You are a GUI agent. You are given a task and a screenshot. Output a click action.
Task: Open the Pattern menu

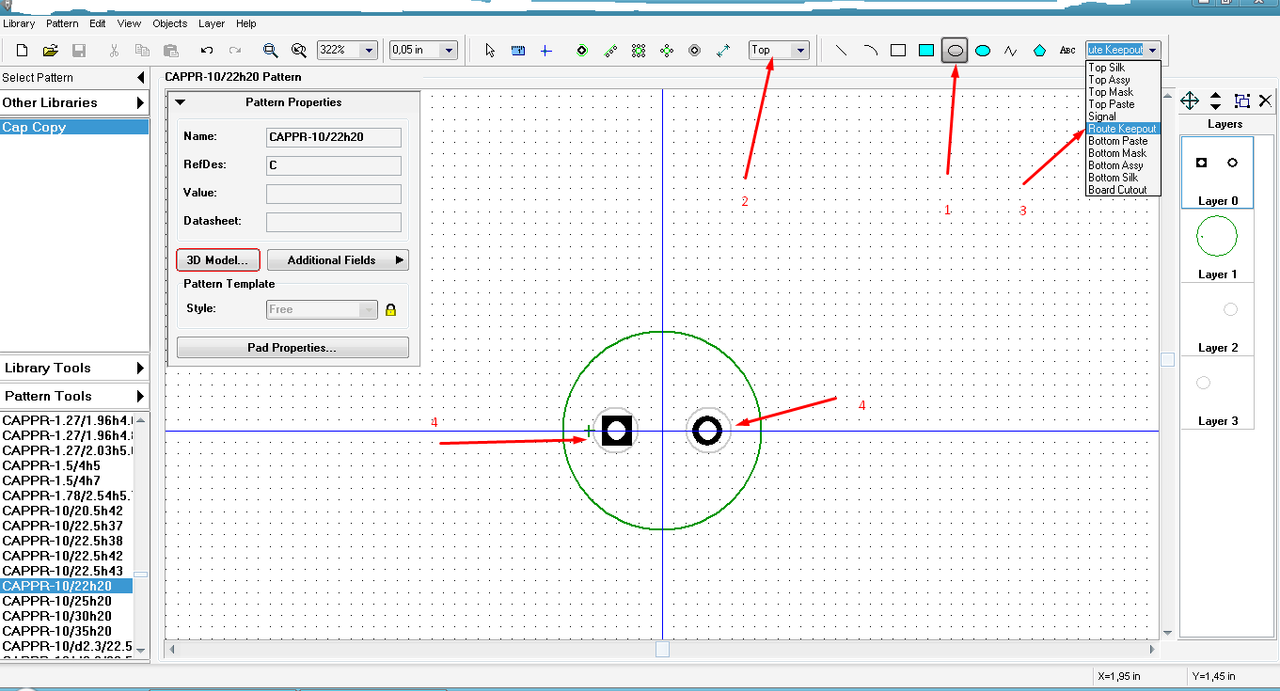(x=62, y=23)
